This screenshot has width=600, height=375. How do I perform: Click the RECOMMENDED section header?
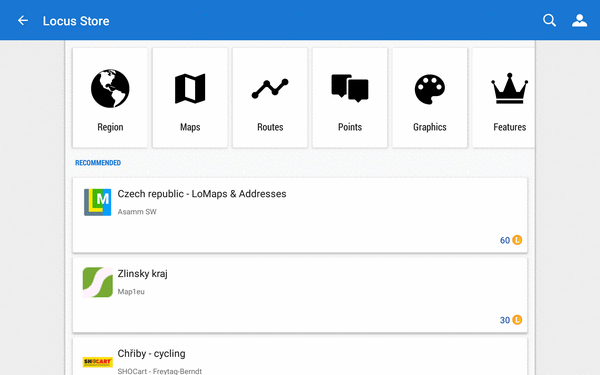coord(98,163)
